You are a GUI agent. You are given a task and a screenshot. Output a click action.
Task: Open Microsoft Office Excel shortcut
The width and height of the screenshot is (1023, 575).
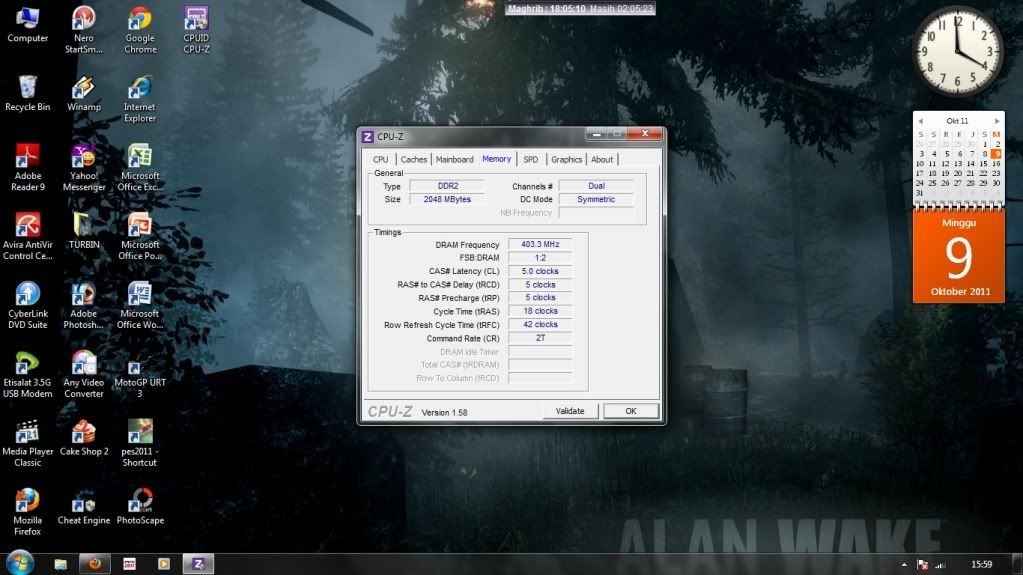click(x=140, y=168)
